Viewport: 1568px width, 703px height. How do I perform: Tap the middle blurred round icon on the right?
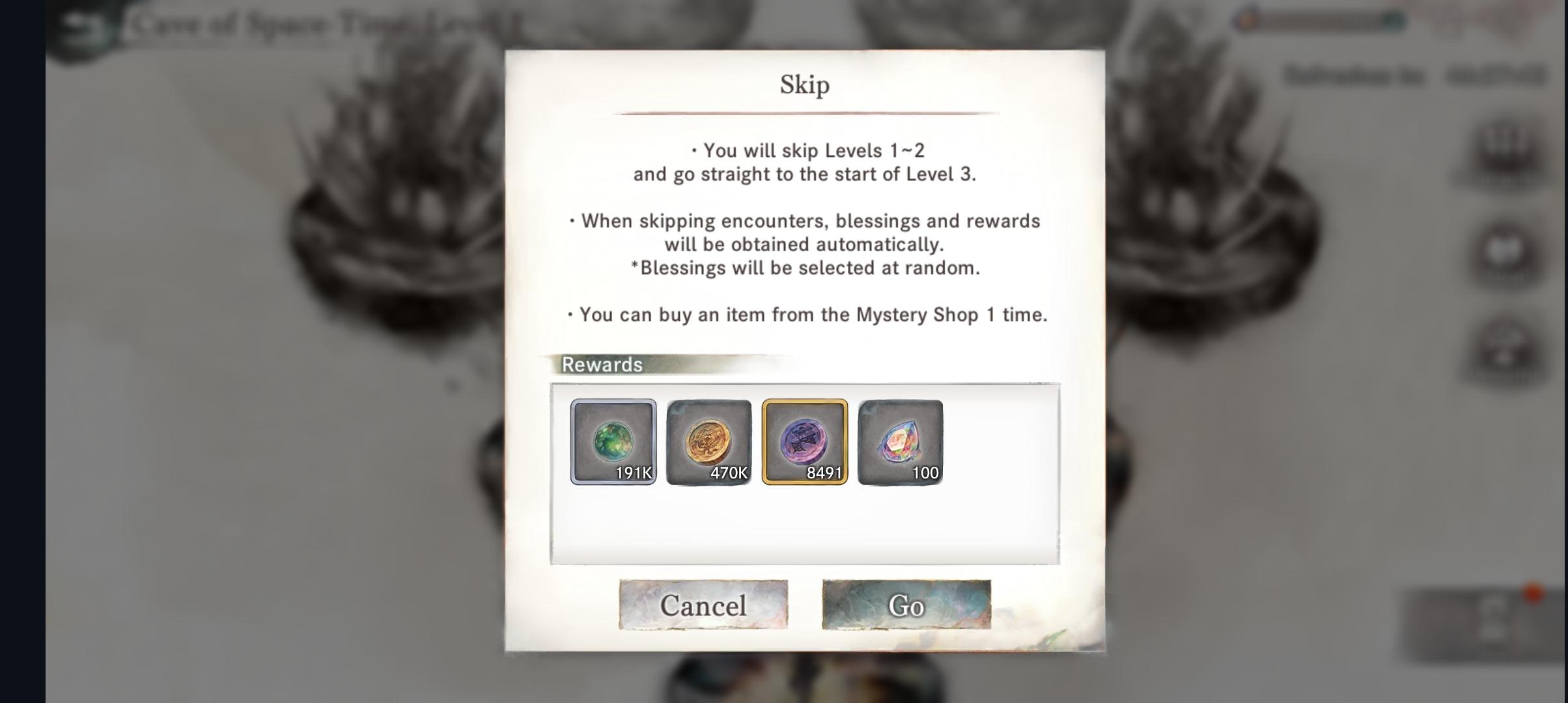[x=1505, y=253]
